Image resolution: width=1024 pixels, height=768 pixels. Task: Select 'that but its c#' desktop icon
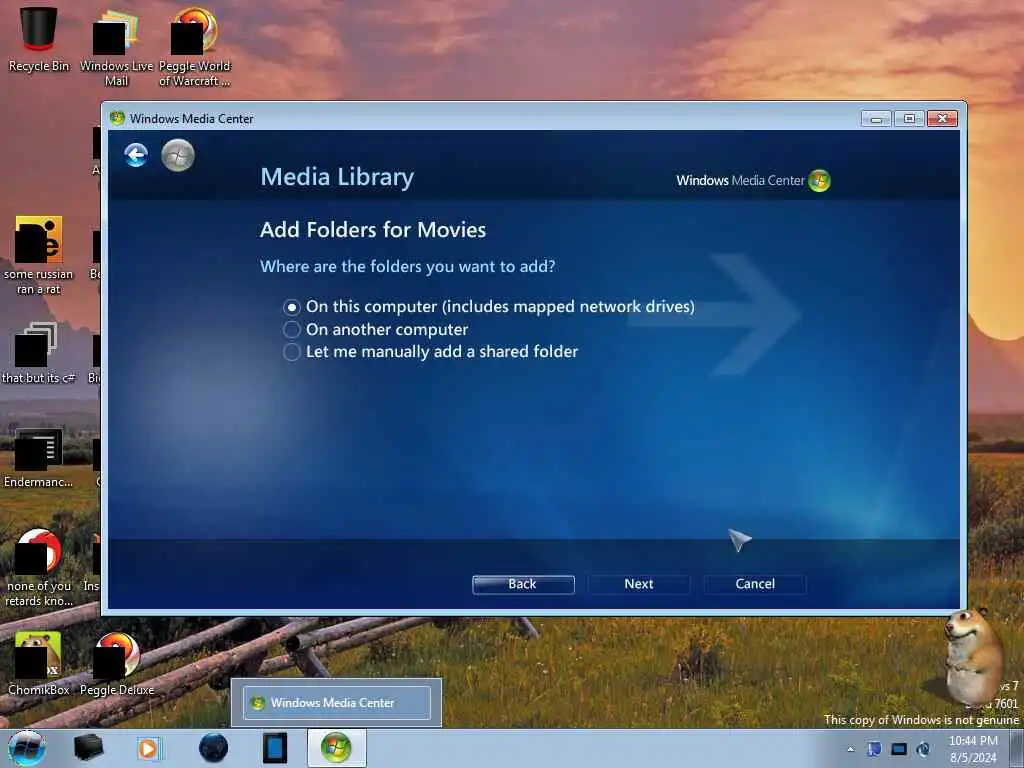[39, 353]
